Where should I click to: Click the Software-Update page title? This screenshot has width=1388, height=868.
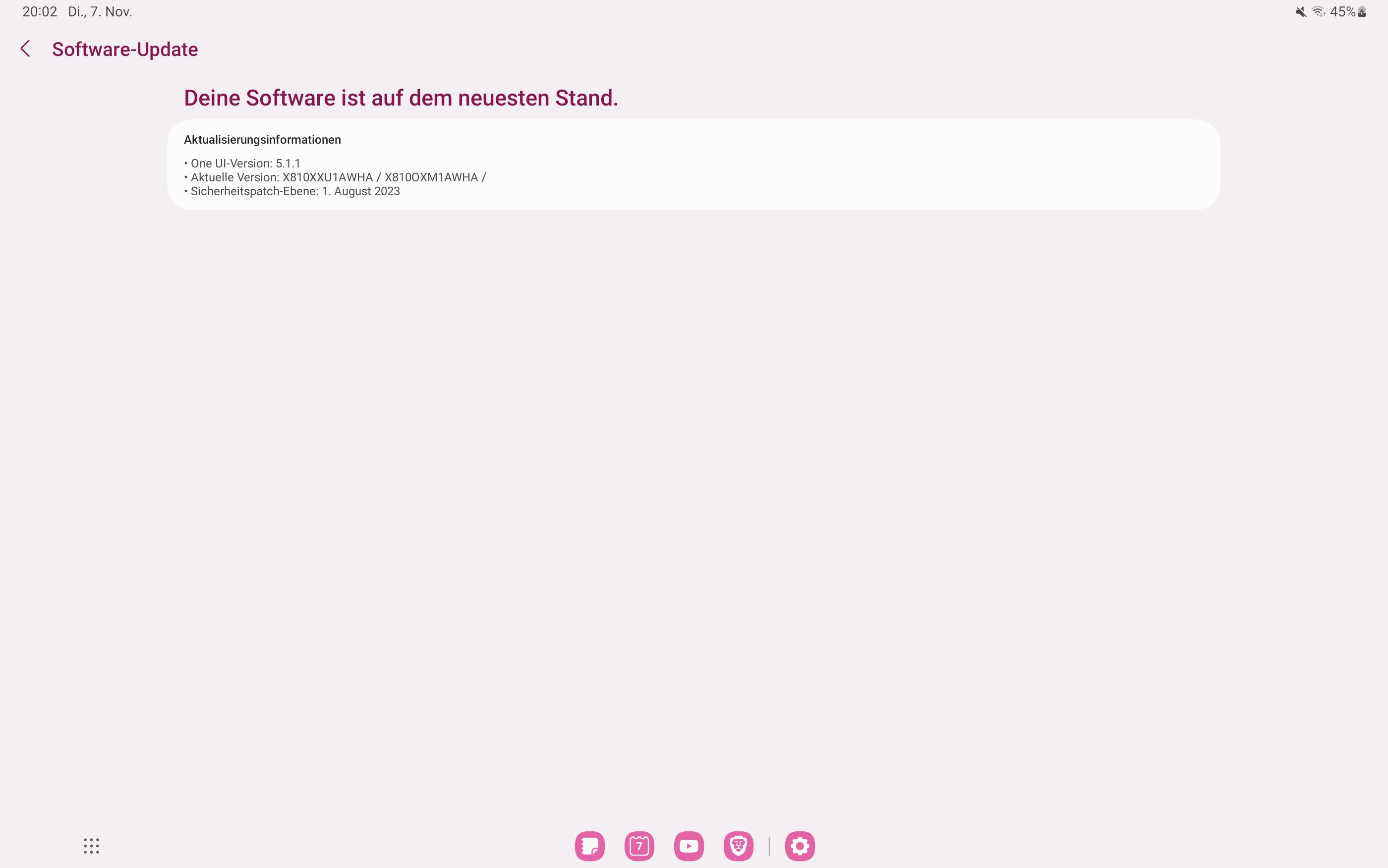[124, 50]
